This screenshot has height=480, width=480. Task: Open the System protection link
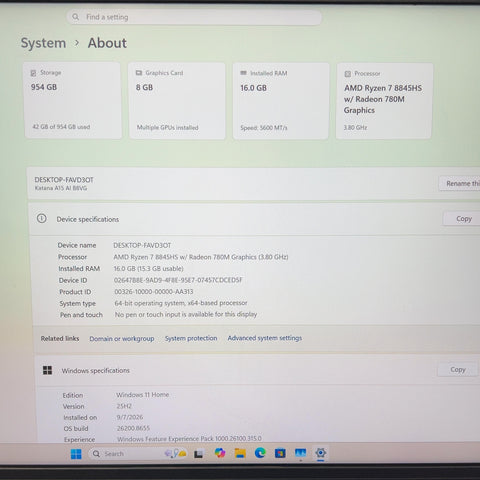tap(191, 338)
